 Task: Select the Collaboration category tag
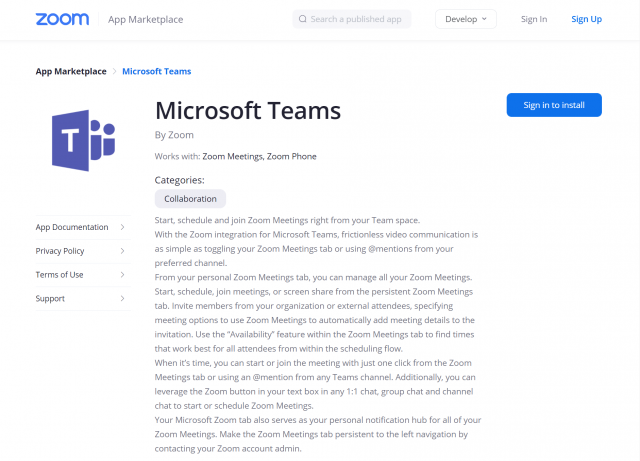(x=190, y=199)
